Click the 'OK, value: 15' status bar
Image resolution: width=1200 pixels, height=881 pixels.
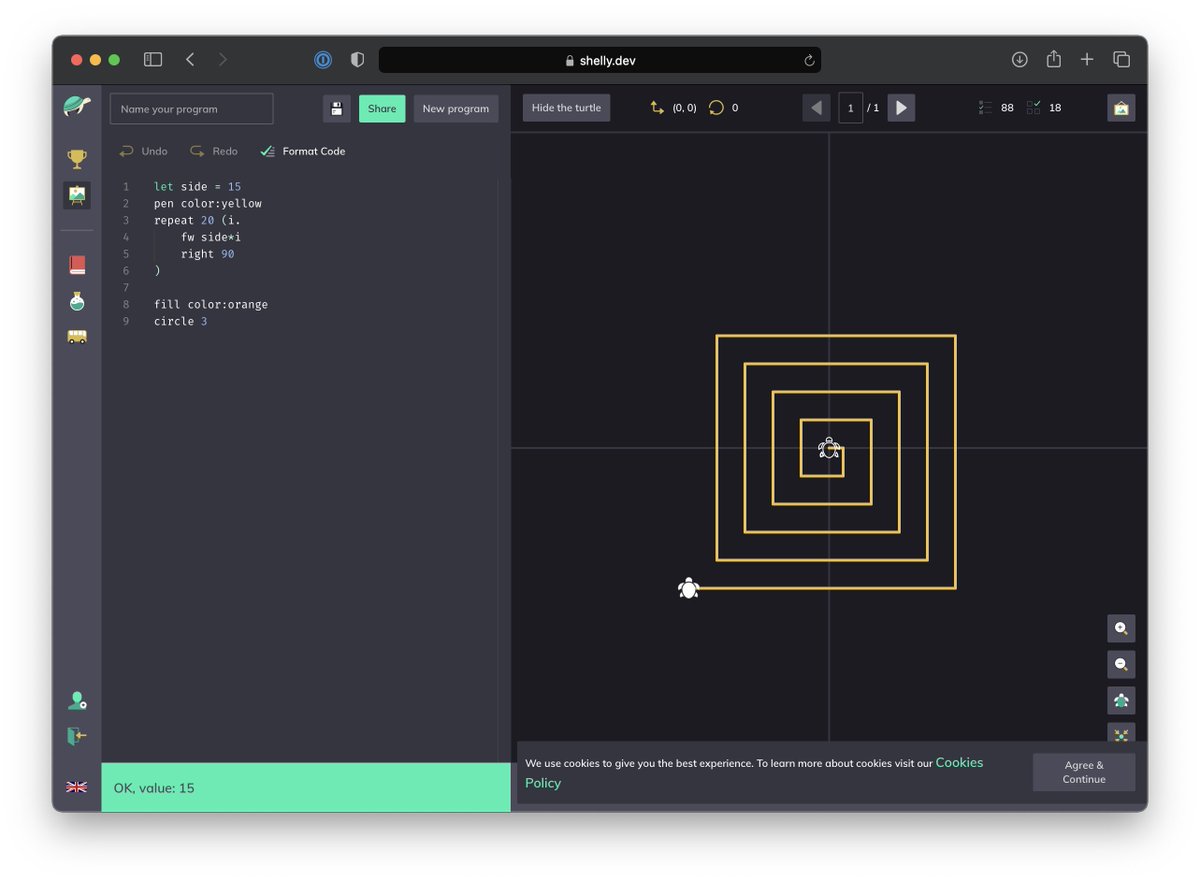306,788
